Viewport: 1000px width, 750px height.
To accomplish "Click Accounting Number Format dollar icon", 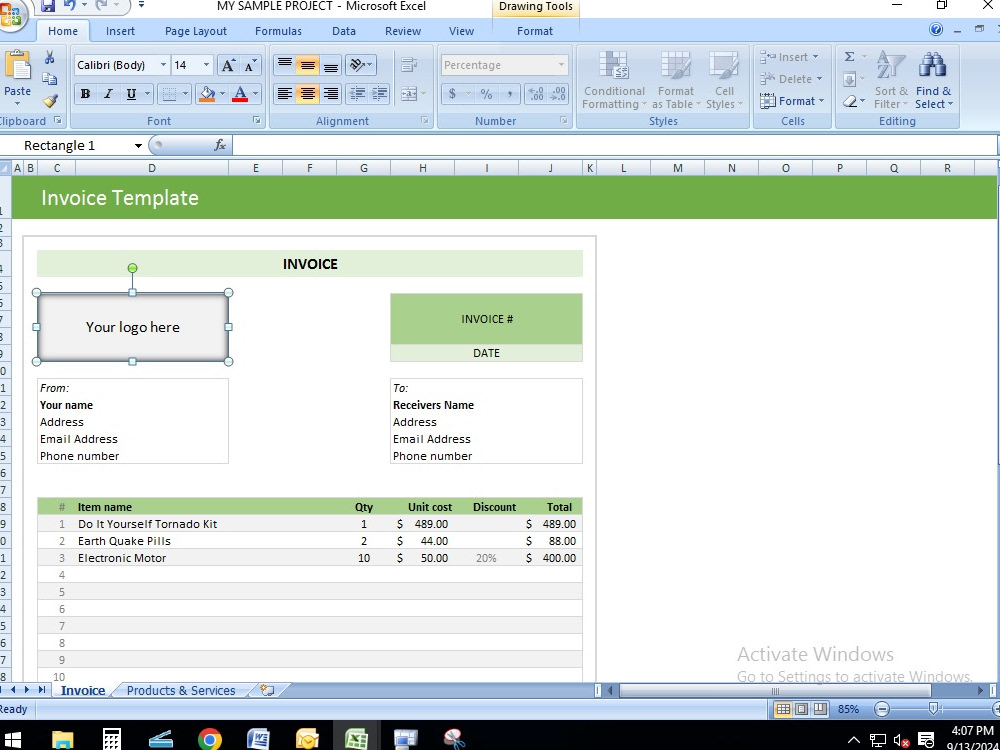I will 452,94.
